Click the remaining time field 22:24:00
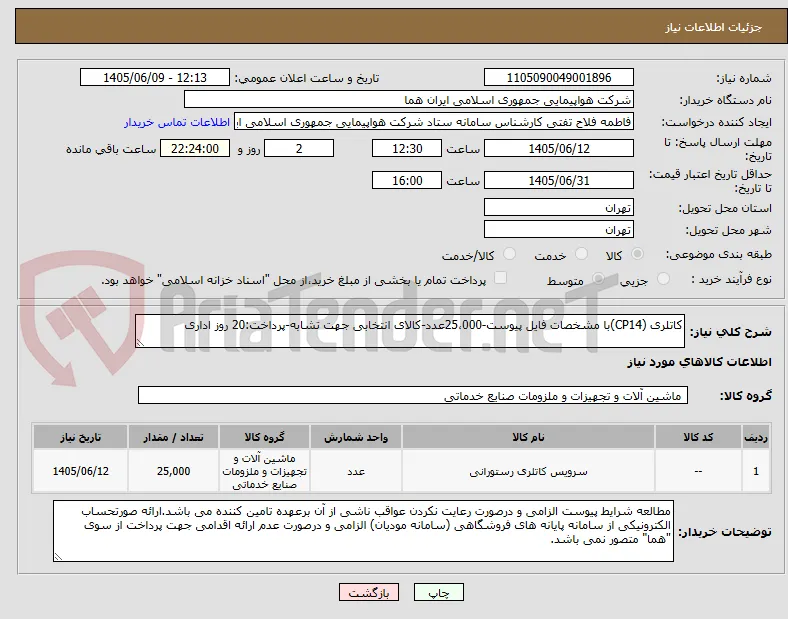Image resolution: width=788 pixels, height=619 pixels. 195,149
